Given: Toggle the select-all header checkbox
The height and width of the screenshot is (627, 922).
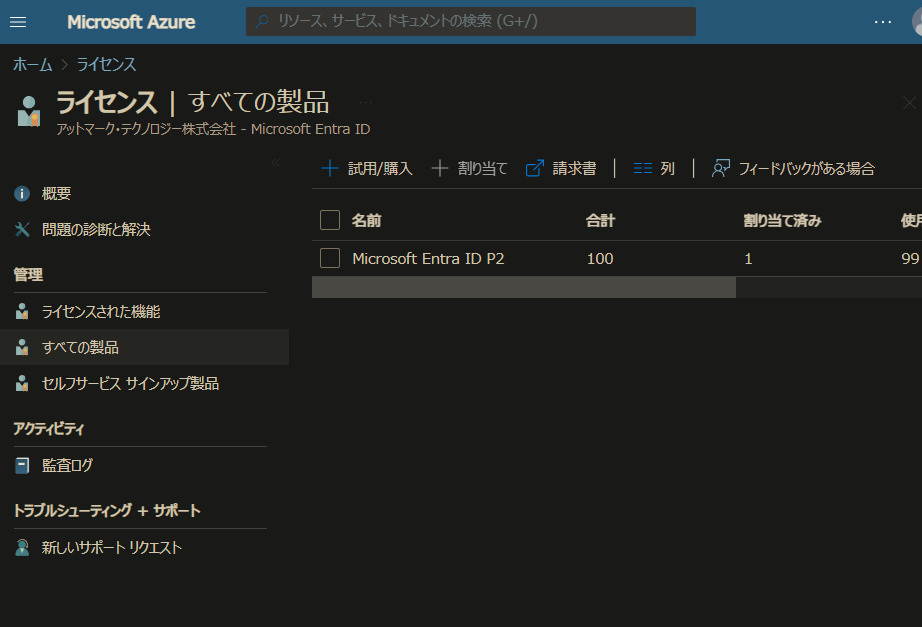Looking at the screenshot, I should tap(330, 220).
